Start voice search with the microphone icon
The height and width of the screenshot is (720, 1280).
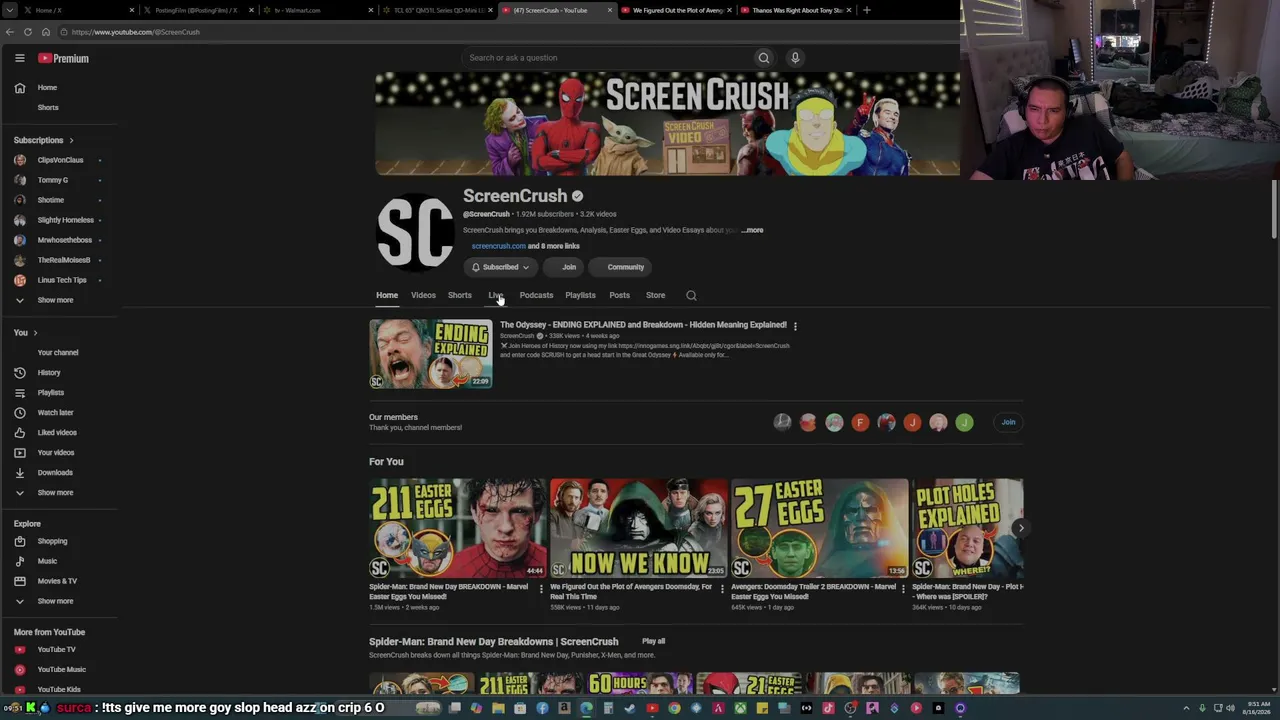[x=795, y=58]
